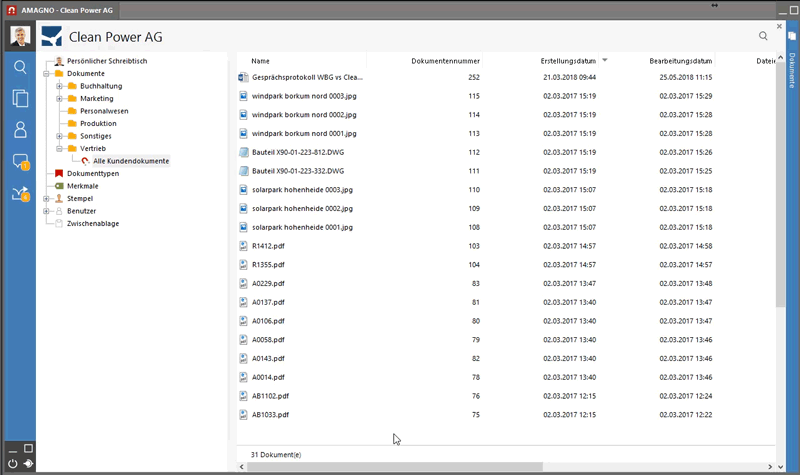Image resolution: width=800 pixels, height=475 pixels.
Task: Collapse the Vertrieb folder
Action: 59,148
